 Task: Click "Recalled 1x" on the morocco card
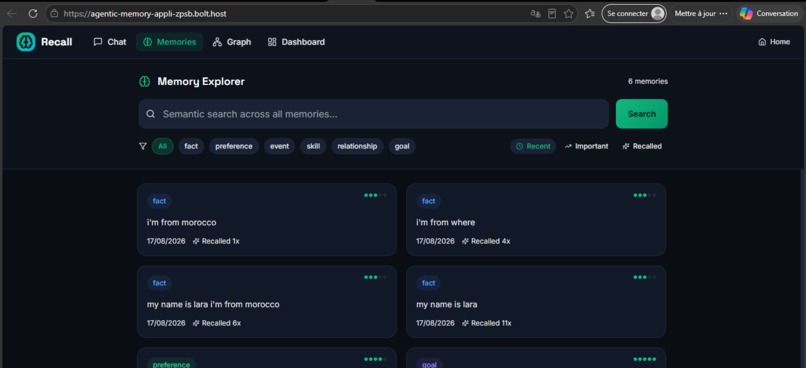pyautogui.click(x=216, y=241)
